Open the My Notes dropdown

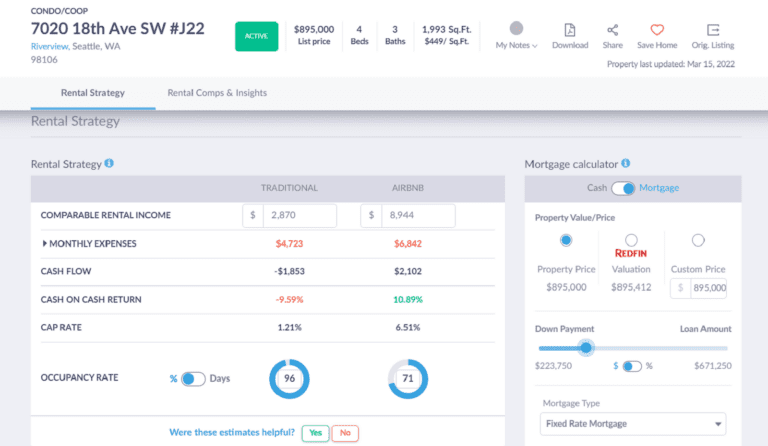tap(517, 45)
